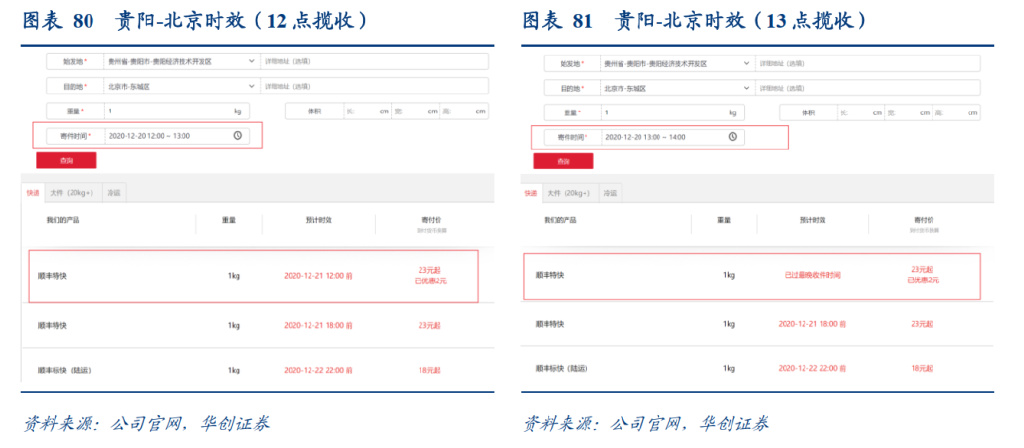Click 已优惠2元 discount text in 图表 80
The width and height of the screenshot is (1024, 448).
click(430, 281)
